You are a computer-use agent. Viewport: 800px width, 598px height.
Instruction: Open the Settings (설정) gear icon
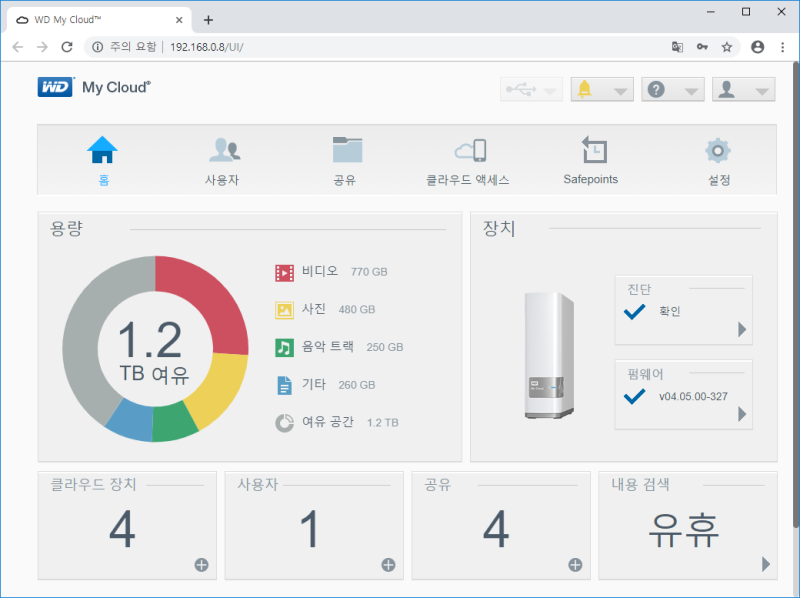pyautogui.click(x=718, y=150)
